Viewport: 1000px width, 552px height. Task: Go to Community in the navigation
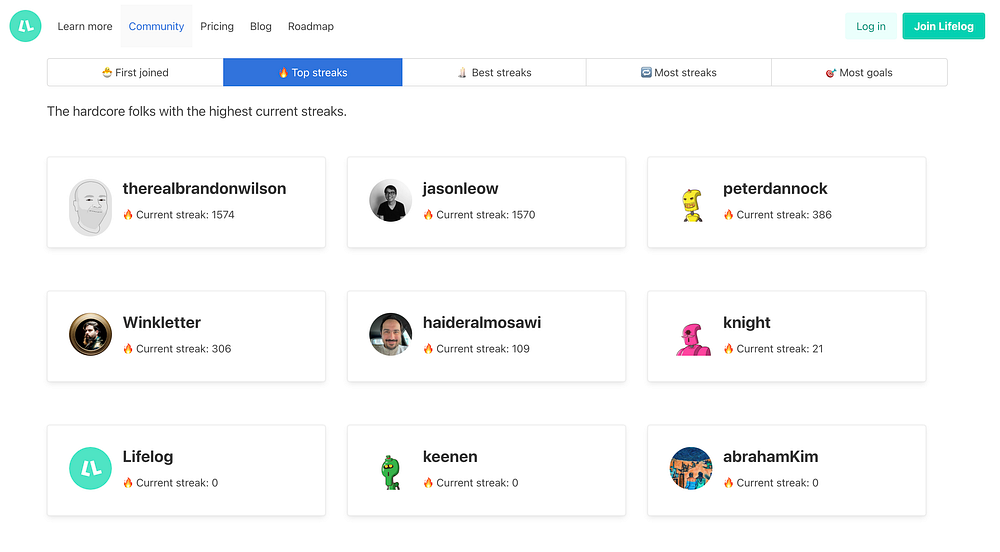coord(156,26)
